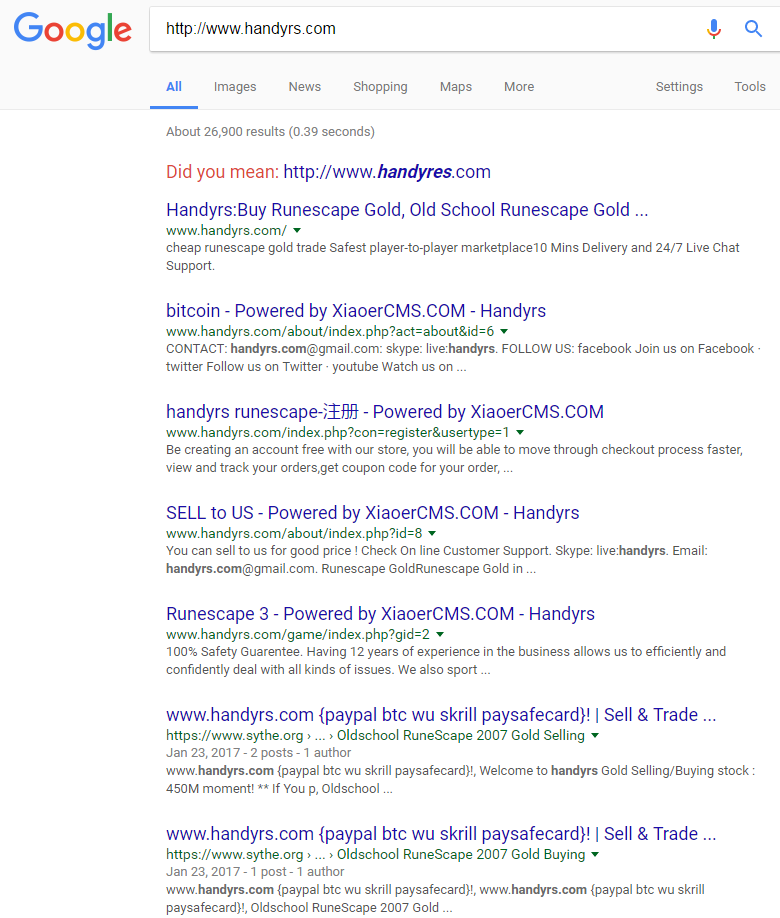
Task: Open 'Handyrs:Buy Runescape Gold' result
Action: point(407,210)
